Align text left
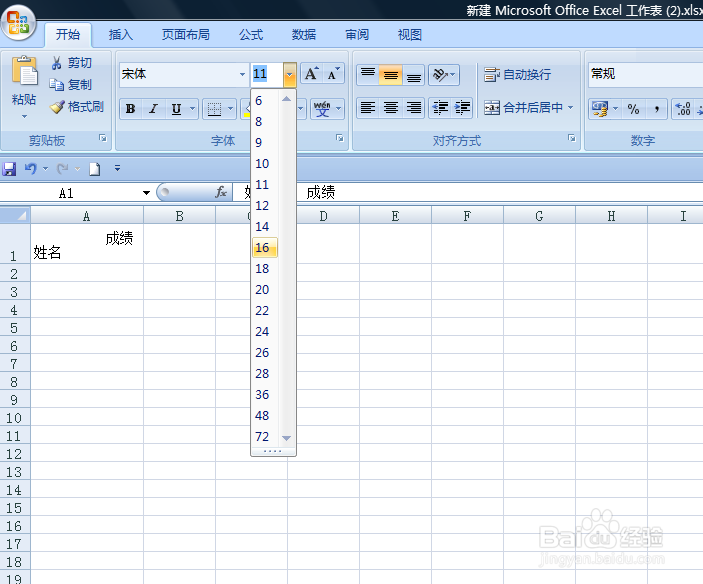This screenshot has height=584, width=703. [368, 108]
